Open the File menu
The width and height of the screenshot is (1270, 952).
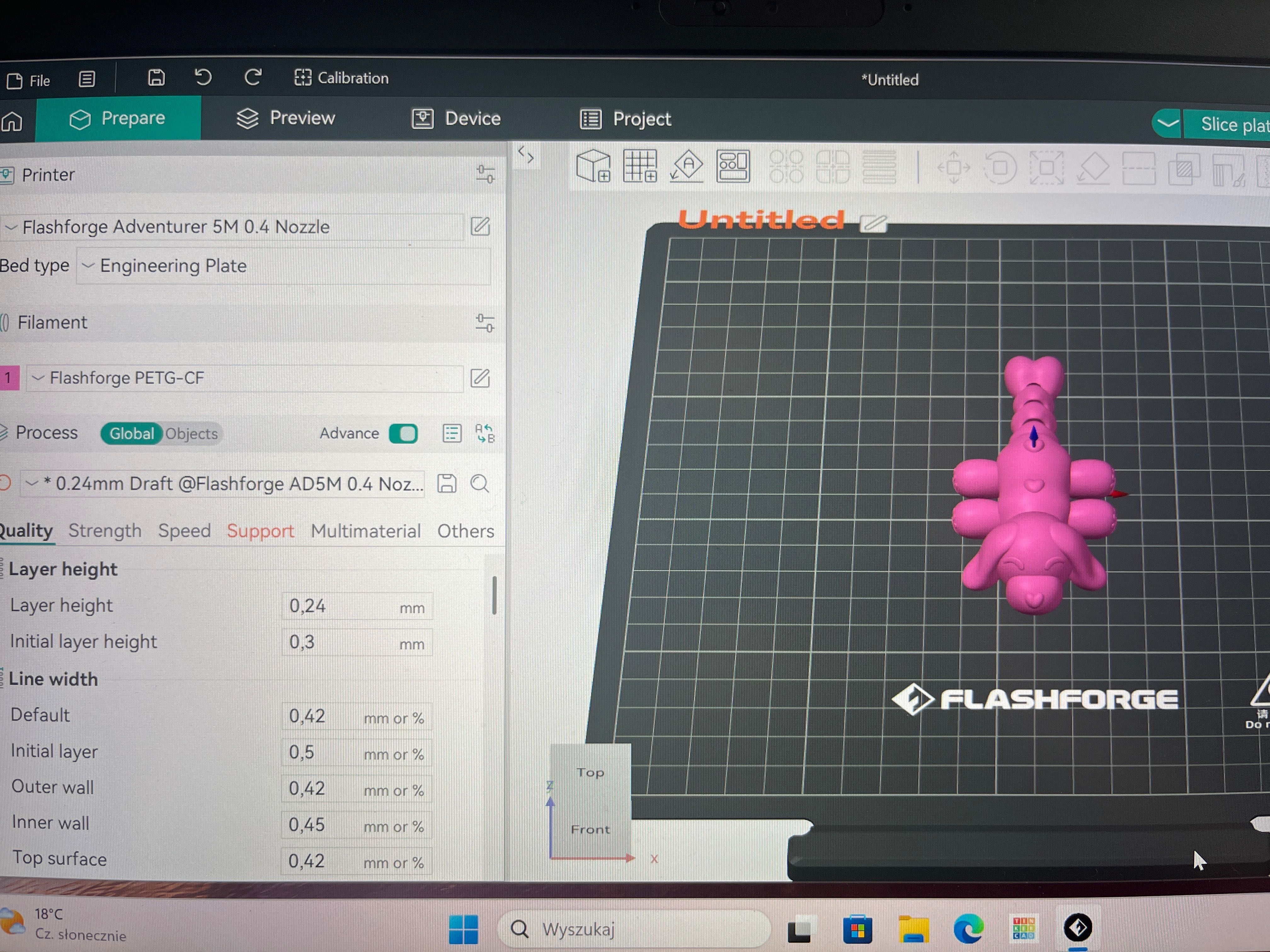coord(29,80)
